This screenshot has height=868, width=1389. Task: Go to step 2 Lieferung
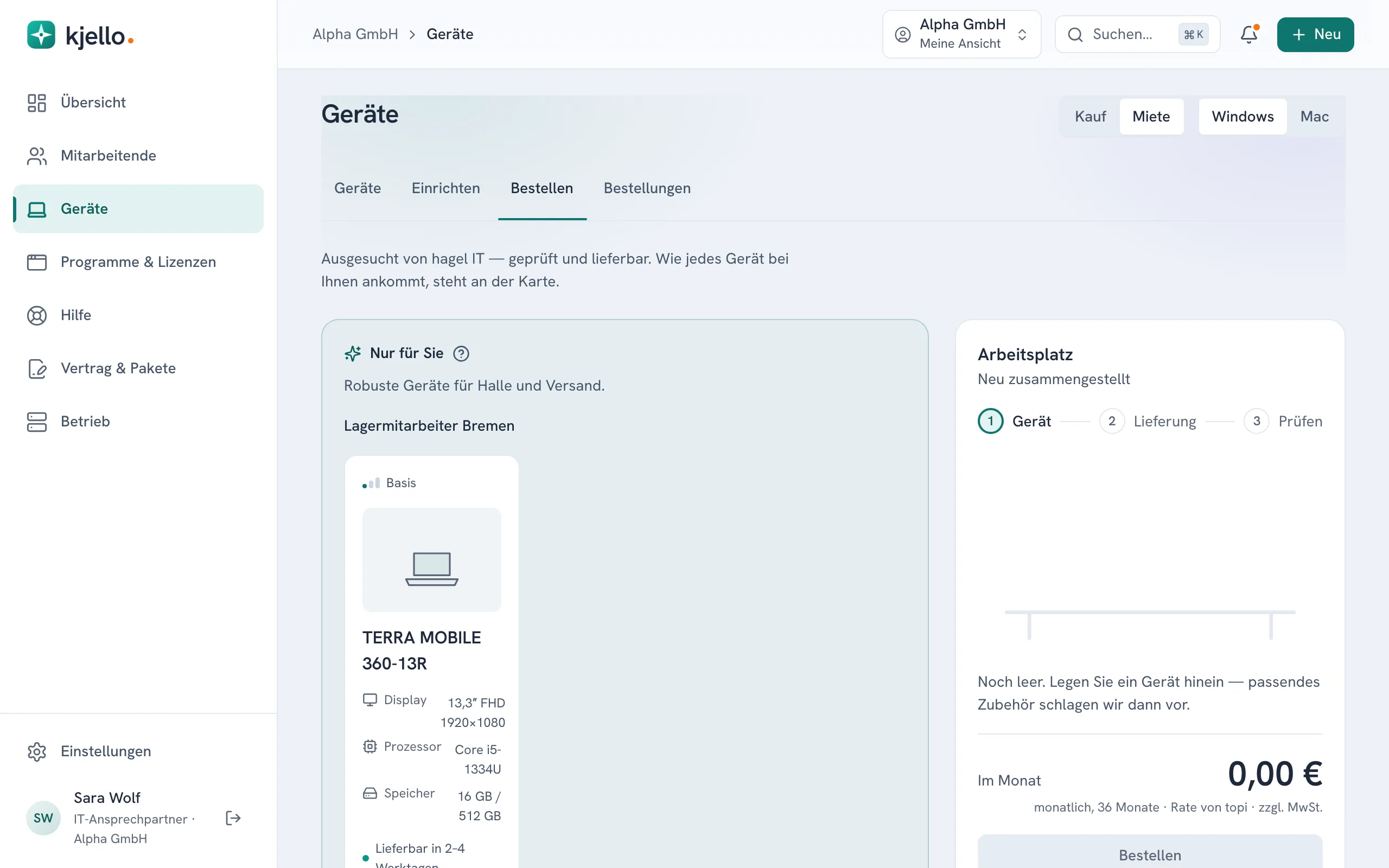coord(1148,422)
